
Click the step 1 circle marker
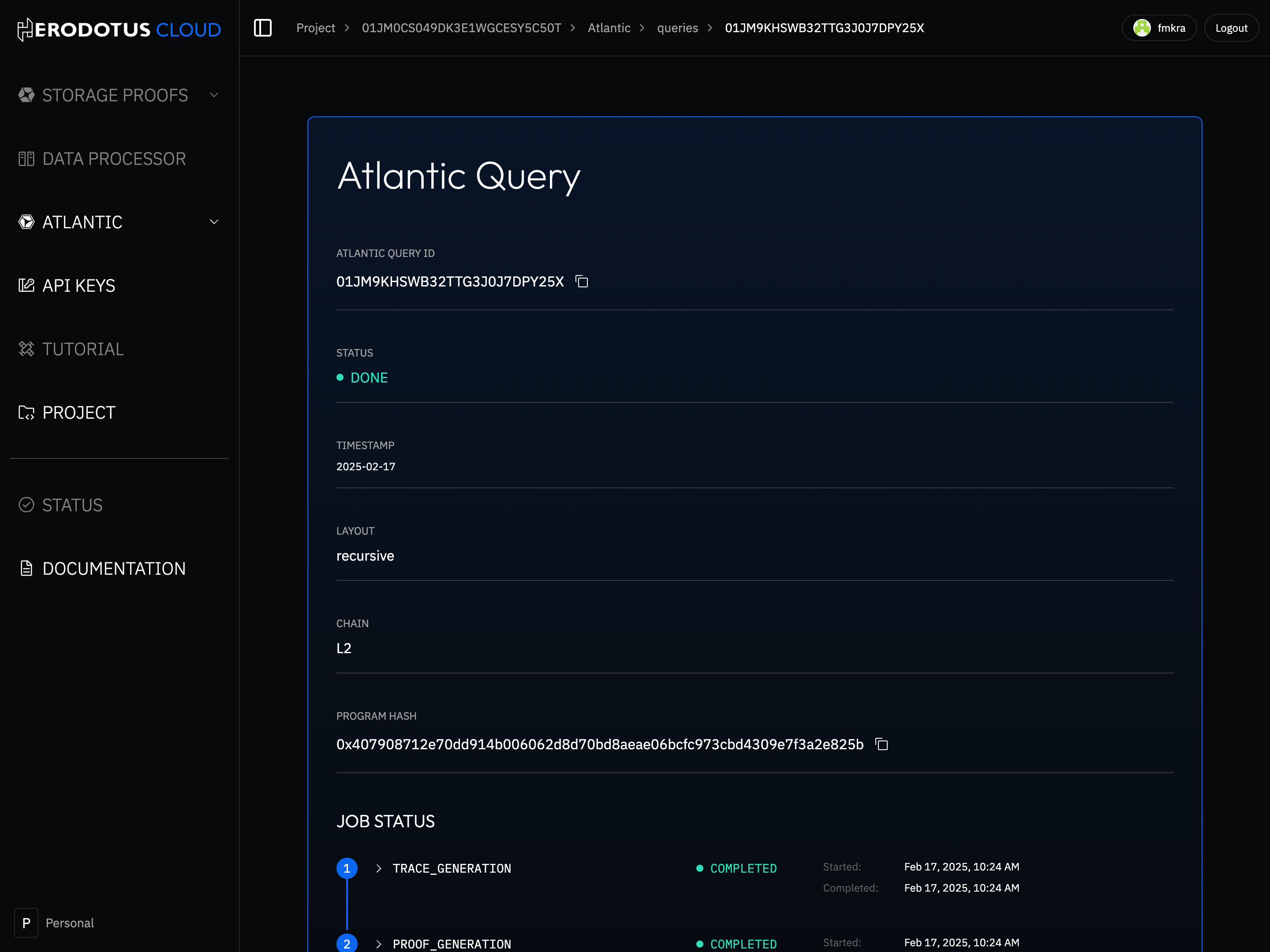pyautogui.click(x=347, y=868)
